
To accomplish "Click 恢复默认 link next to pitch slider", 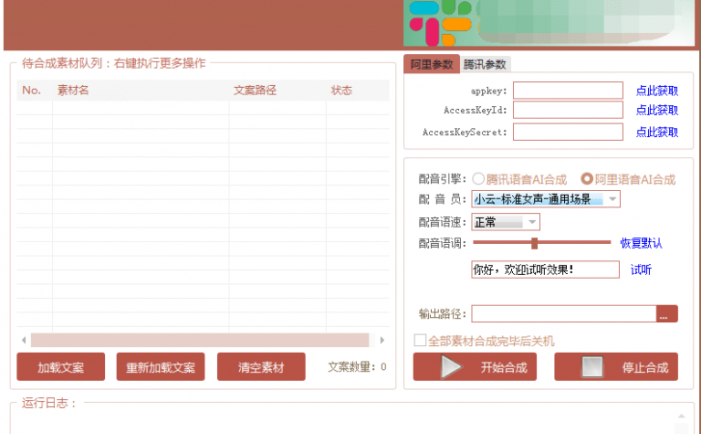I will [641, 243].
